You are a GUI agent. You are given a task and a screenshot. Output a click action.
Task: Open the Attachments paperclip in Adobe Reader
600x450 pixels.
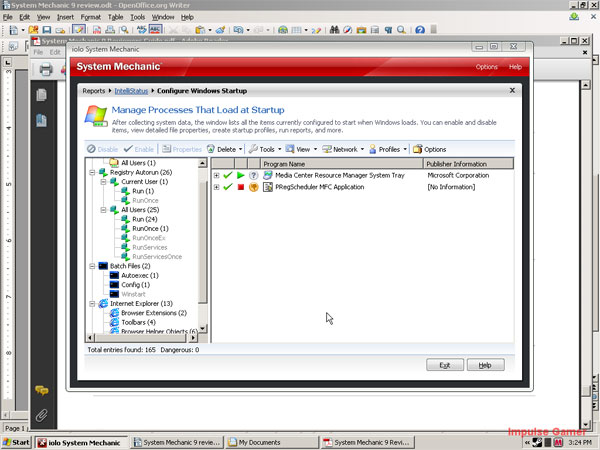click(x=41, y=415)
